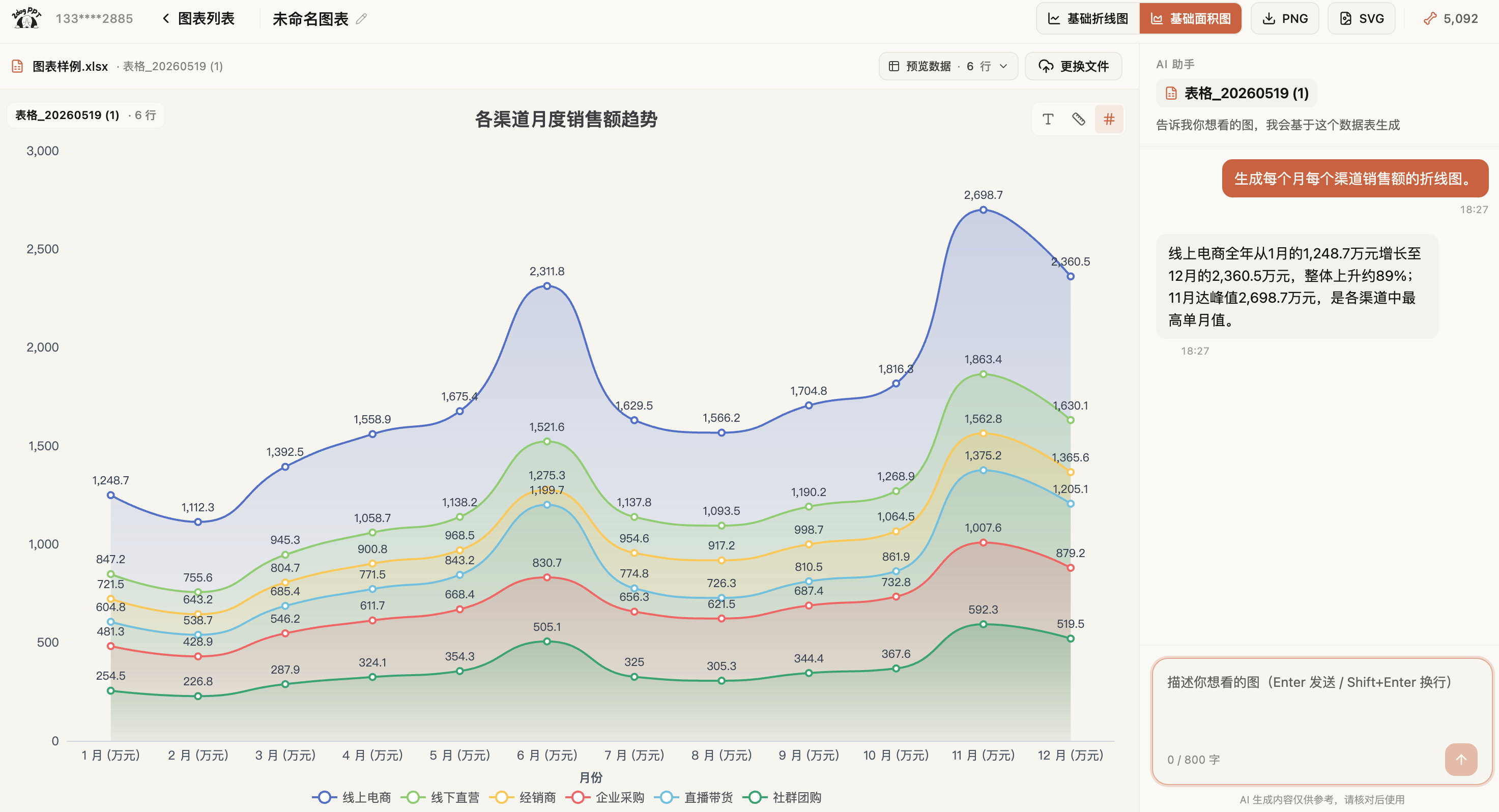Select the text title tool icon
Viewport: 1499px width, 812px height.
(x=1048, y=119)
